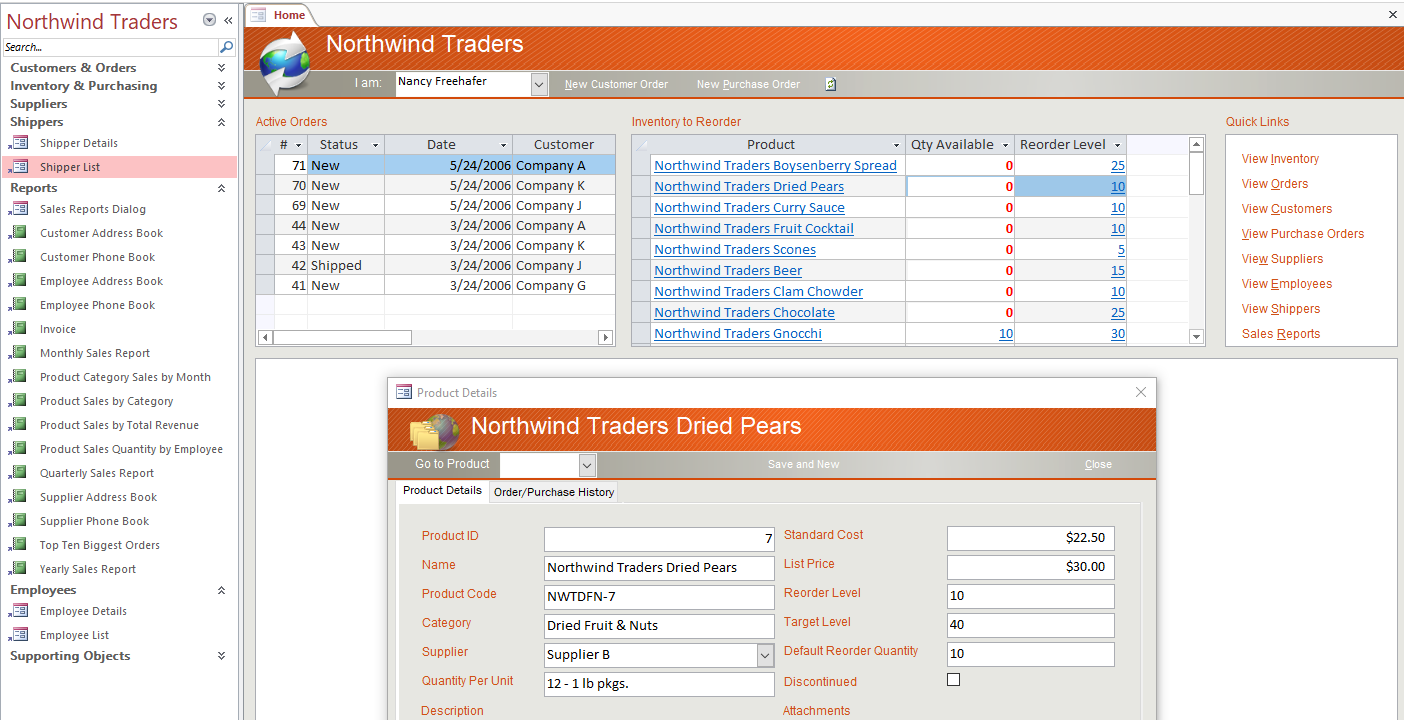1404x720 pixels.
Task: Toggle the Discontinued checkbox
Action: (x=953, y=680)
